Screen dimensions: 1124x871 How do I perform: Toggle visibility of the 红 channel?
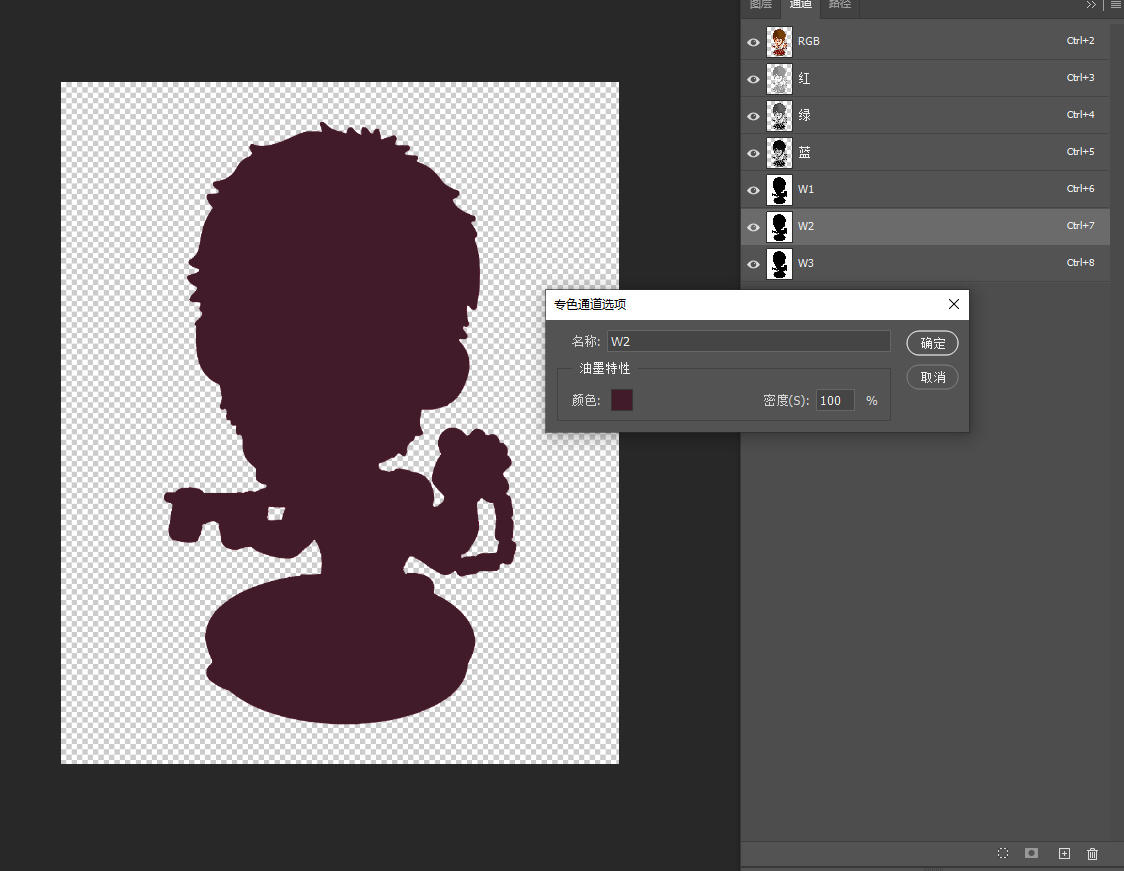point(753,78)
